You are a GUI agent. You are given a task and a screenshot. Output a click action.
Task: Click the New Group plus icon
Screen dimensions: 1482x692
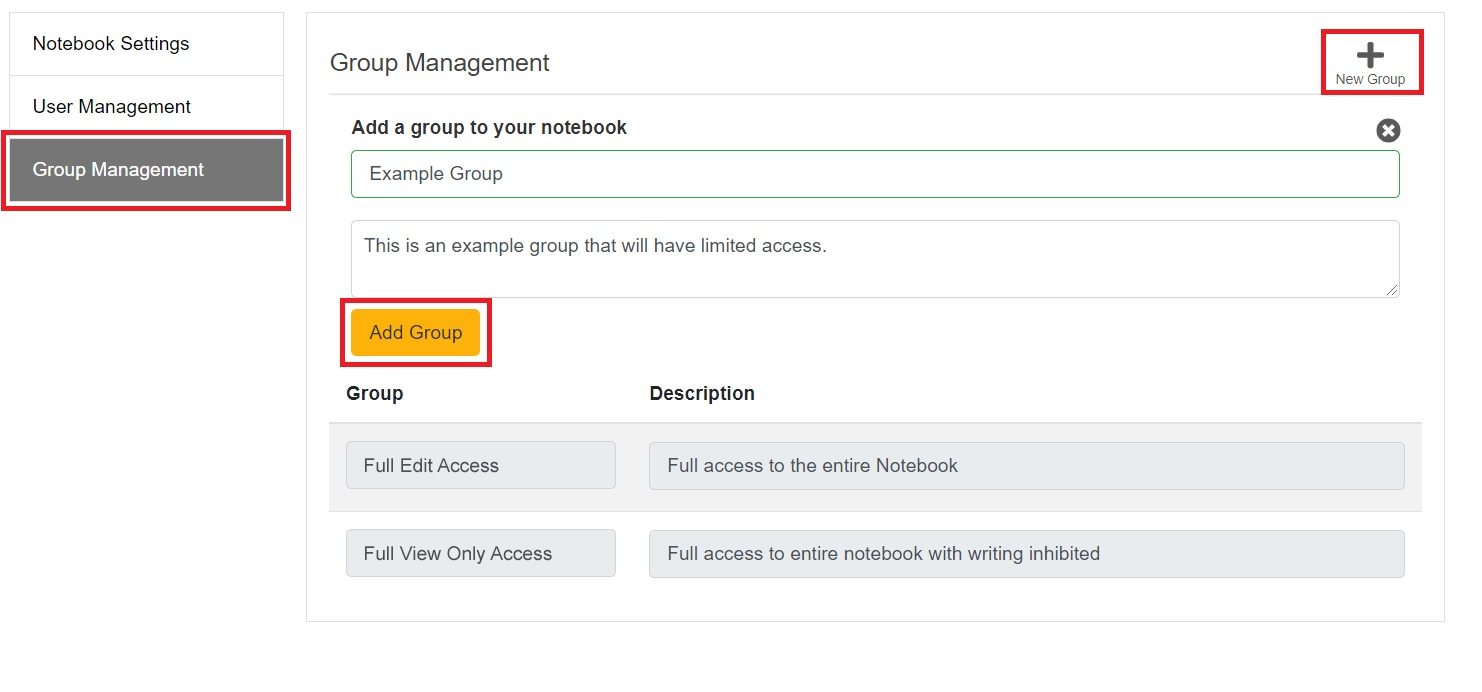pyautogui.click(x=1370, y=56)
